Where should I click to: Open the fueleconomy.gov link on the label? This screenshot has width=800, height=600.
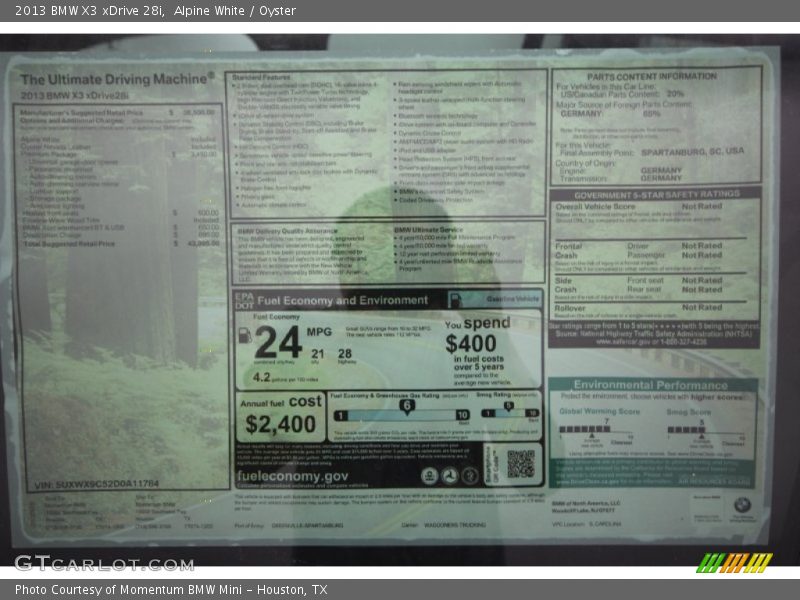tap(292, 476)
